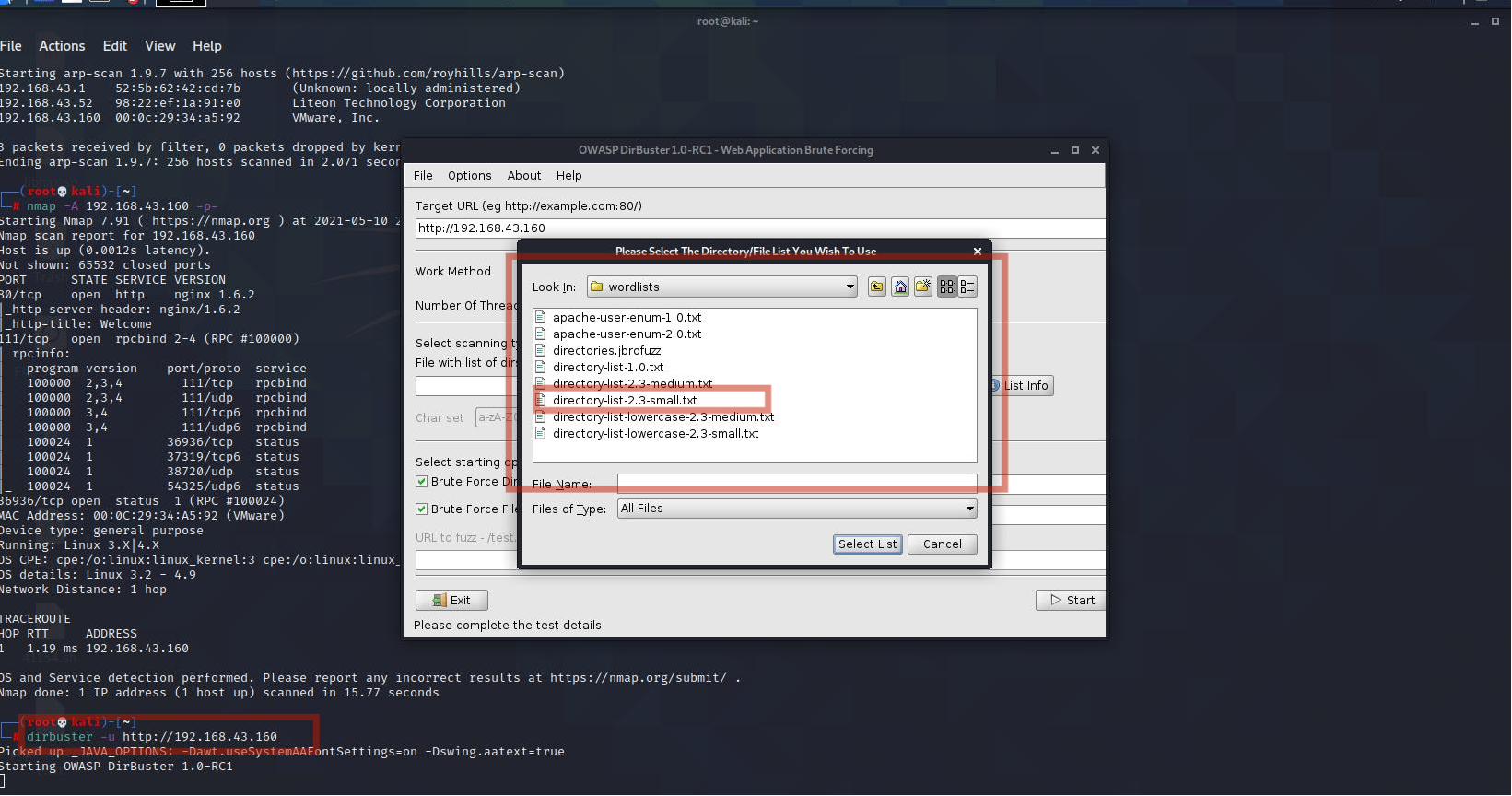Close the OWASP DirBuster window

[1096, 150]
